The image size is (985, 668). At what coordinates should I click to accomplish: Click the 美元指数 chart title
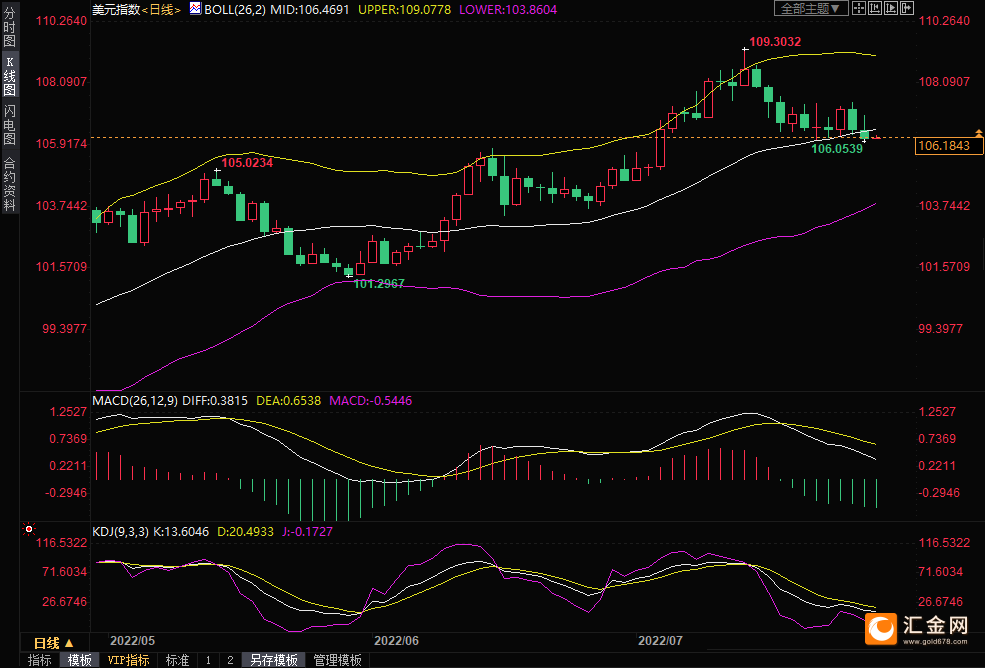coord(116,9)
